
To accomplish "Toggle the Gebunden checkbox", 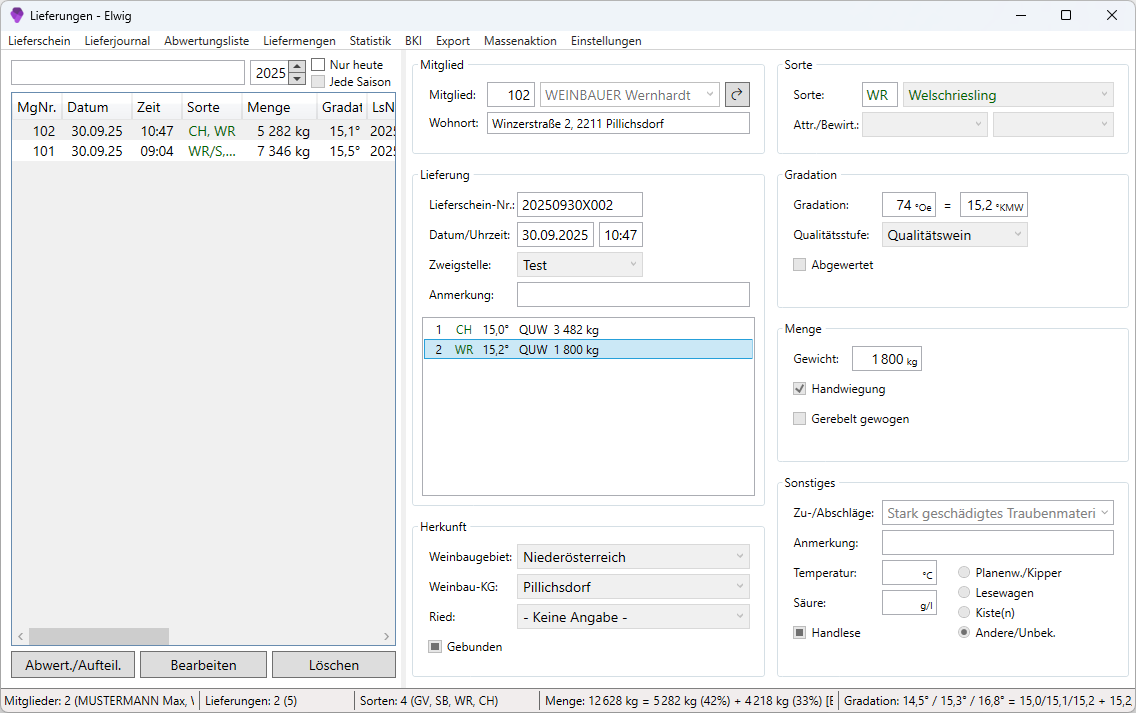I will click(x=435, y=646).
